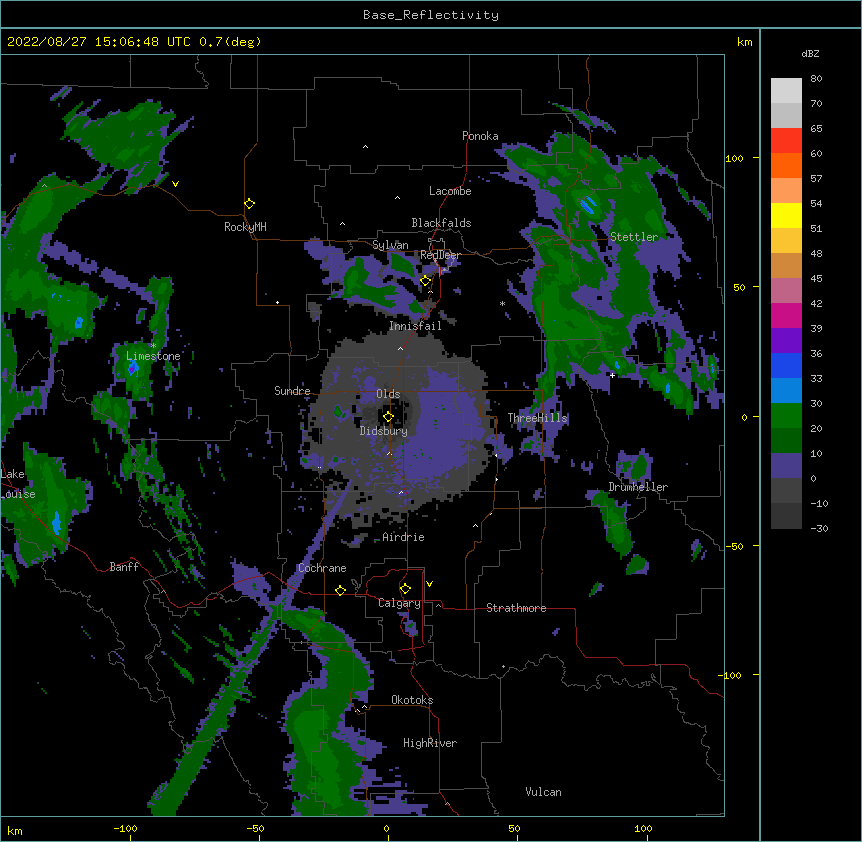The image size is (862, 842).
Task: Click the 100 tick on the vertical km axis
Action: click(x=734, y=158)
